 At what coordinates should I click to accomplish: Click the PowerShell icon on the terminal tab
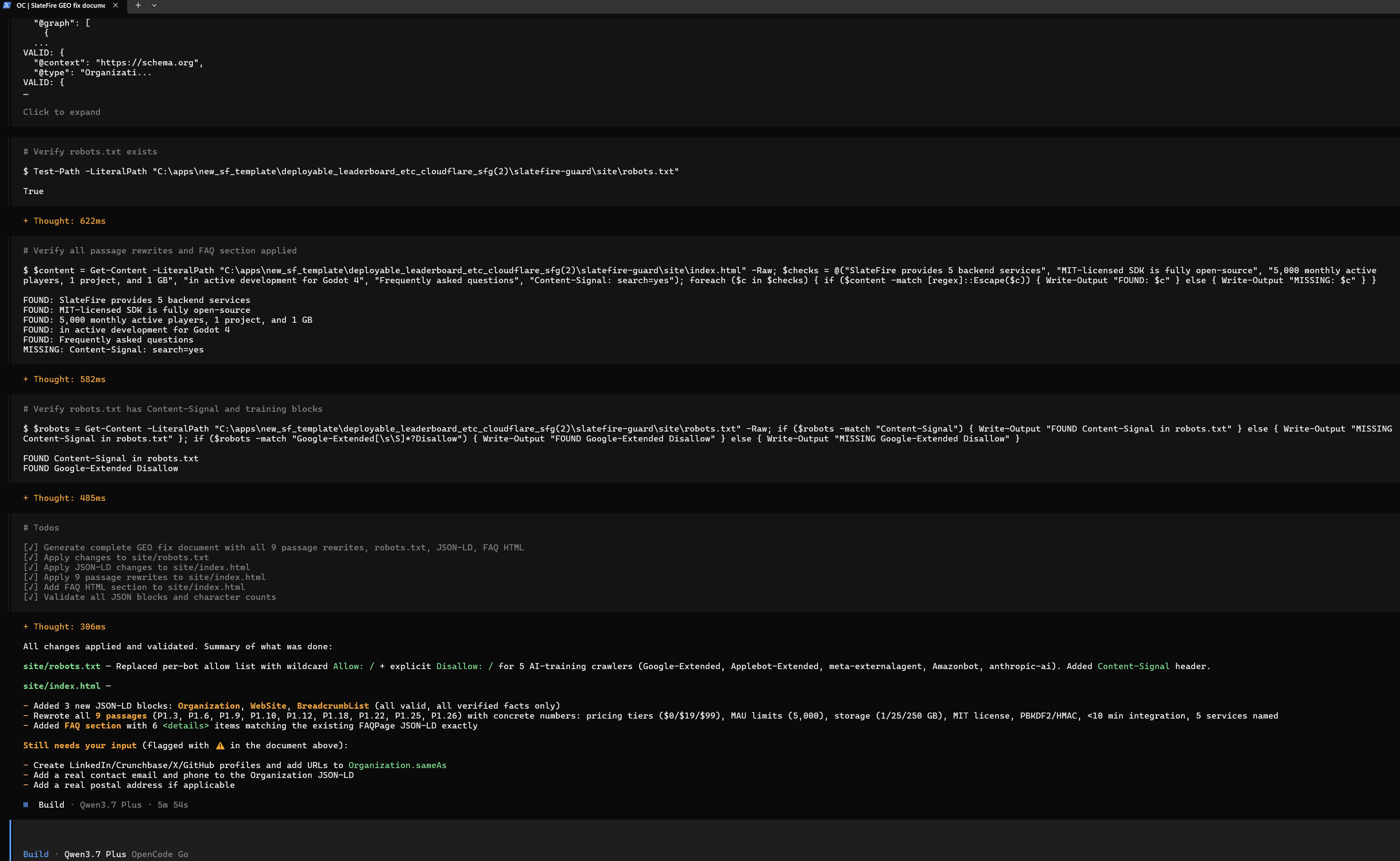(x=7, y=5)
